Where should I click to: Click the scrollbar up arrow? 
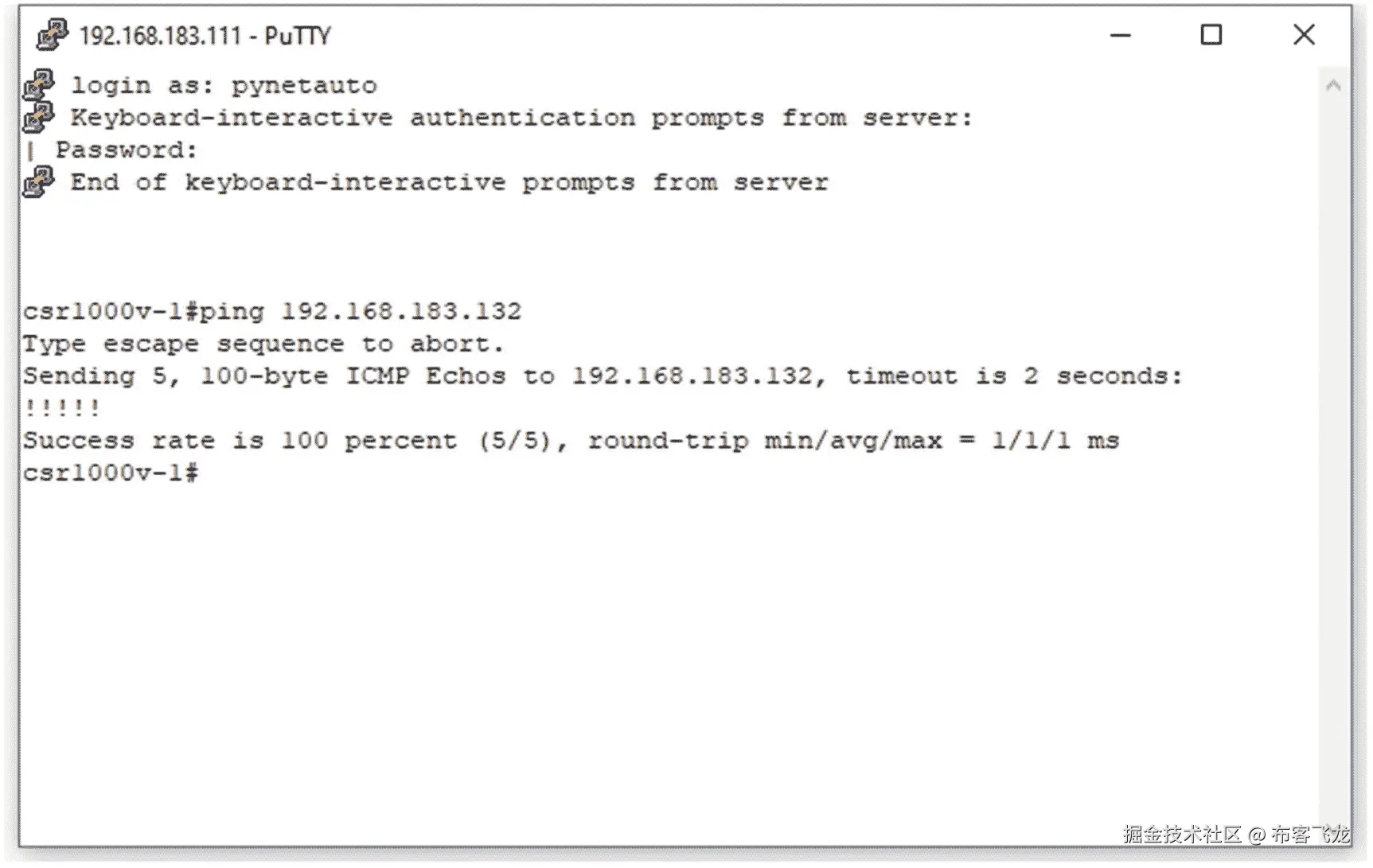point(1333,85)
